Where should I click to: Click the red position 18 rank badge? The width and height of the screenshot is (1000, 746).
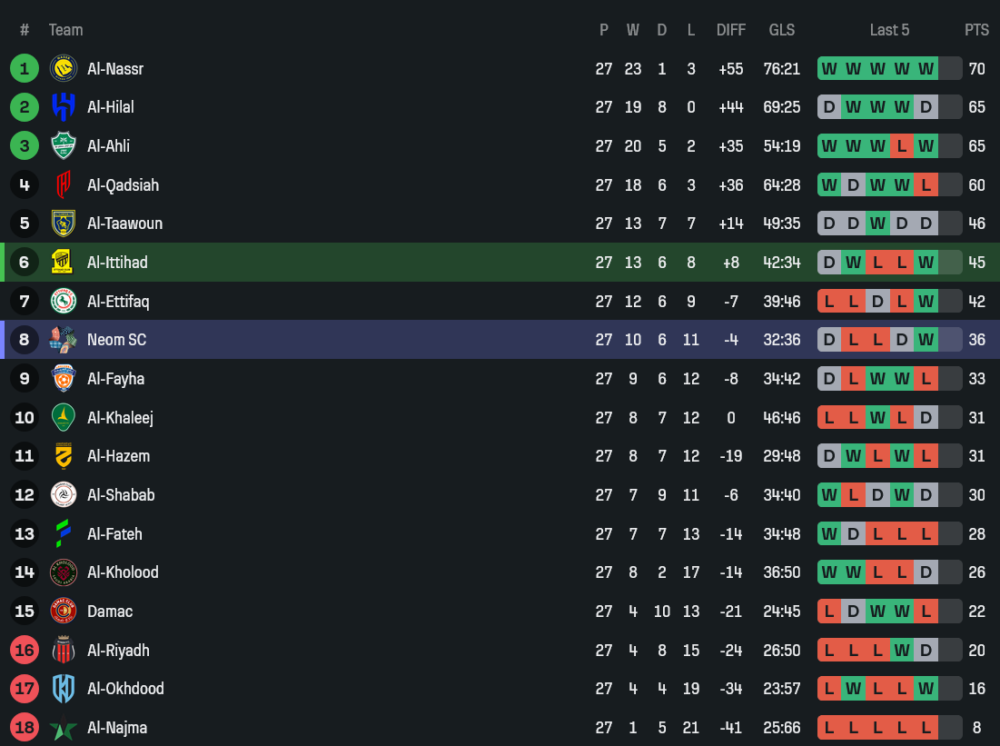tap(25, 728)
